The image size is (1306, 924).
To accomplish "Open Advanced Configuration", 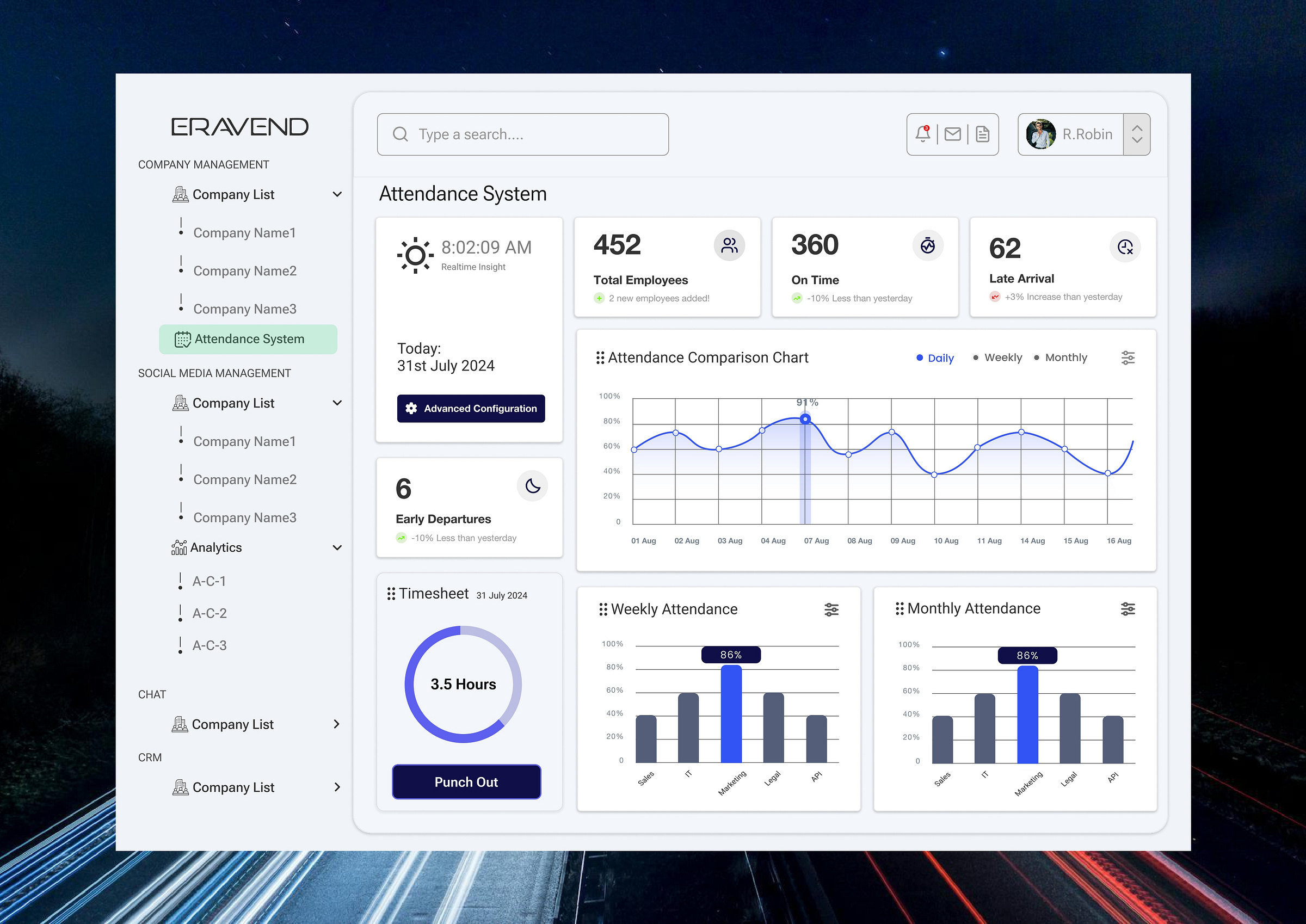I will pos(471,409).
